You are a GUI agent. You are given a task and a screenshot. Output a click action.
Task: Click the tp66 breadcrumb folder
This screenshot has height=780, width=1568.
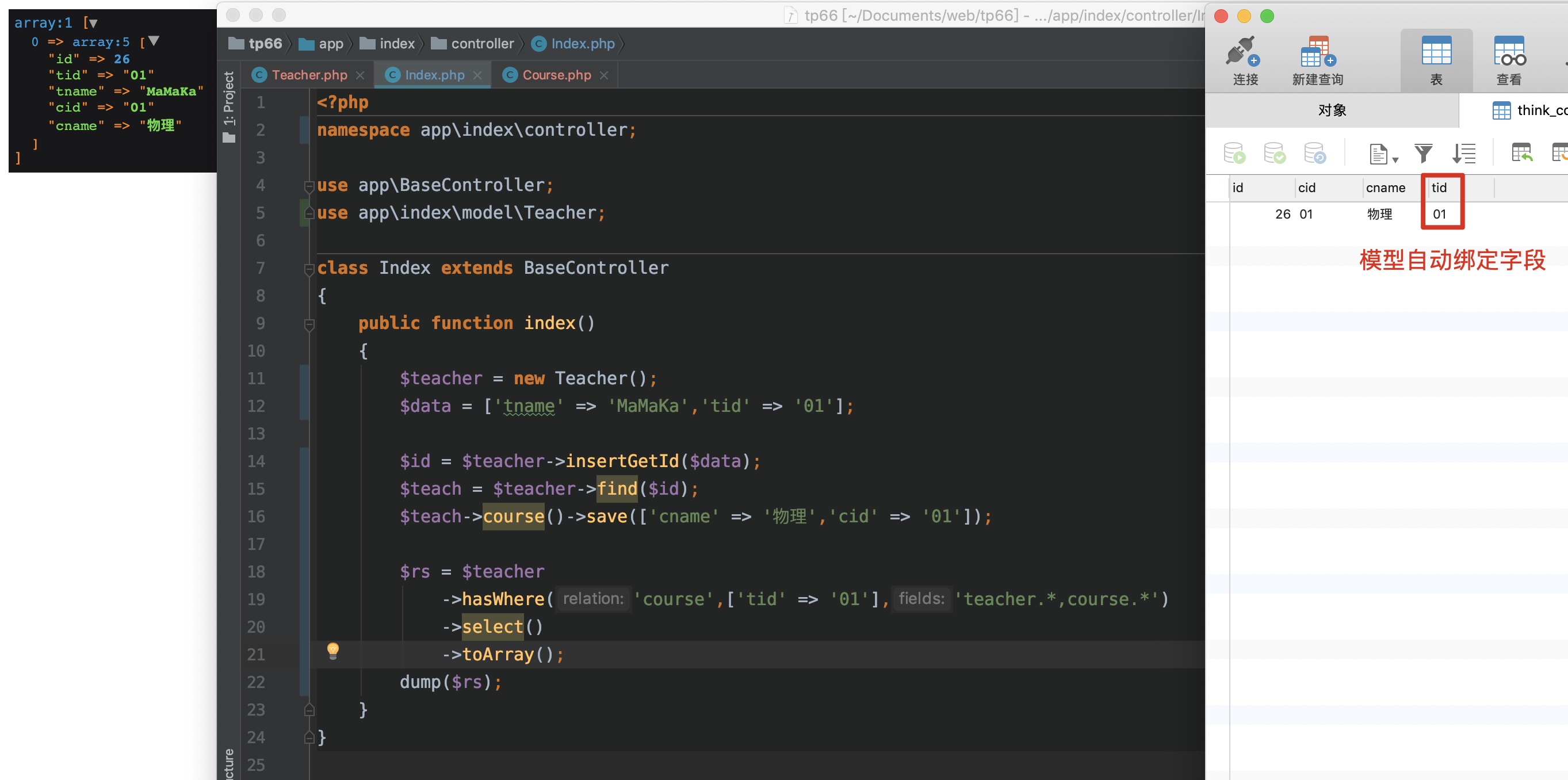[255, 43]
